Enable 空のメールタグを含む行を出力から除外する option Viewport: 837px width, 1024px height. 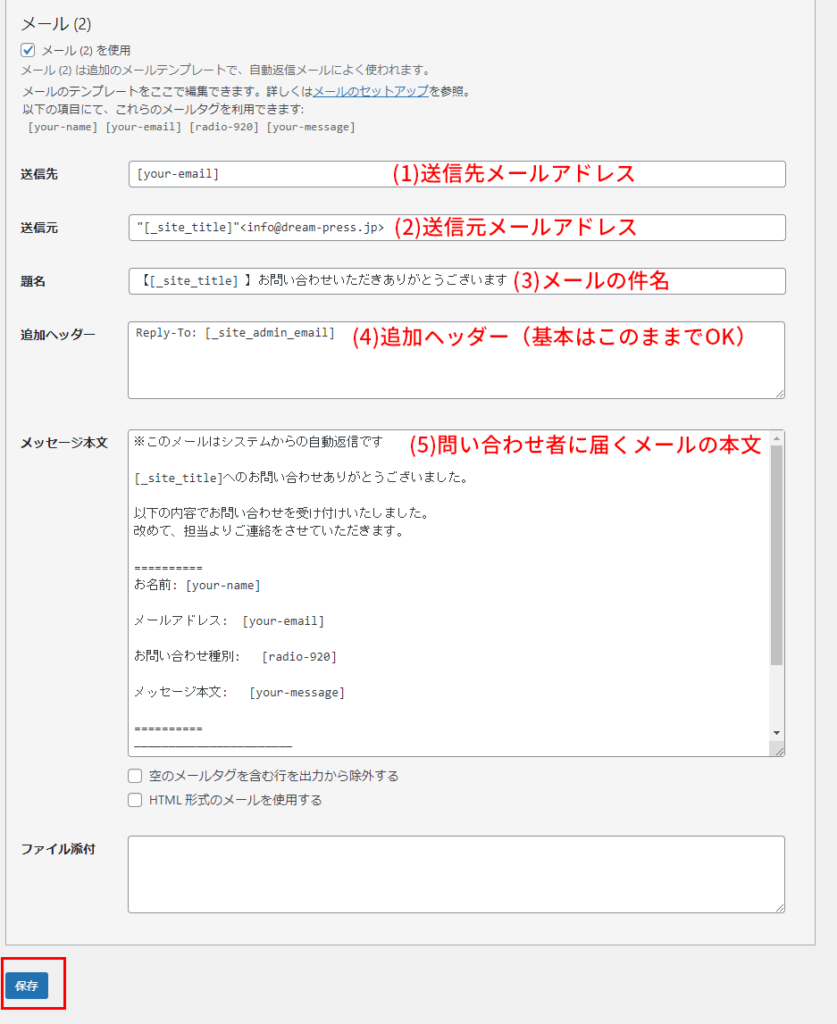coord(135,776)
